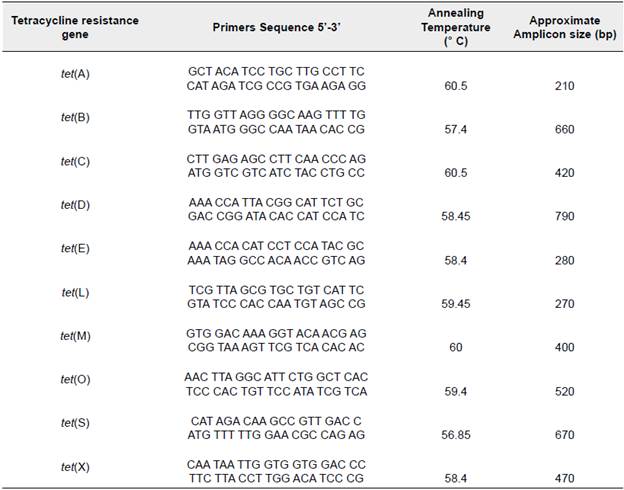Select the tet(C) gene cell

pos(76,160)
